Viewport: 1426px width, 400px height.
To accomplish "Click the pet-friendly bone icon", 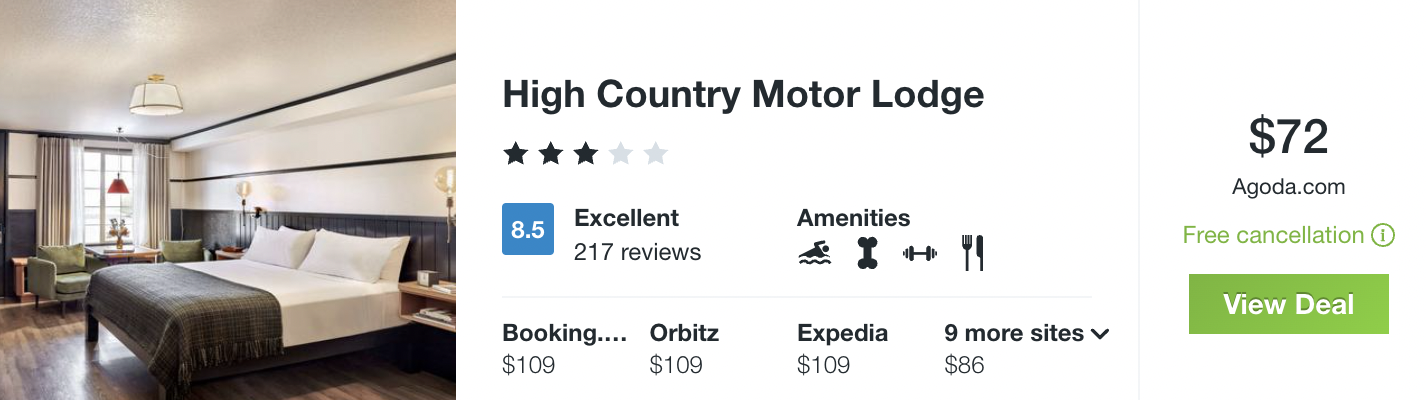I will [866, 254].
